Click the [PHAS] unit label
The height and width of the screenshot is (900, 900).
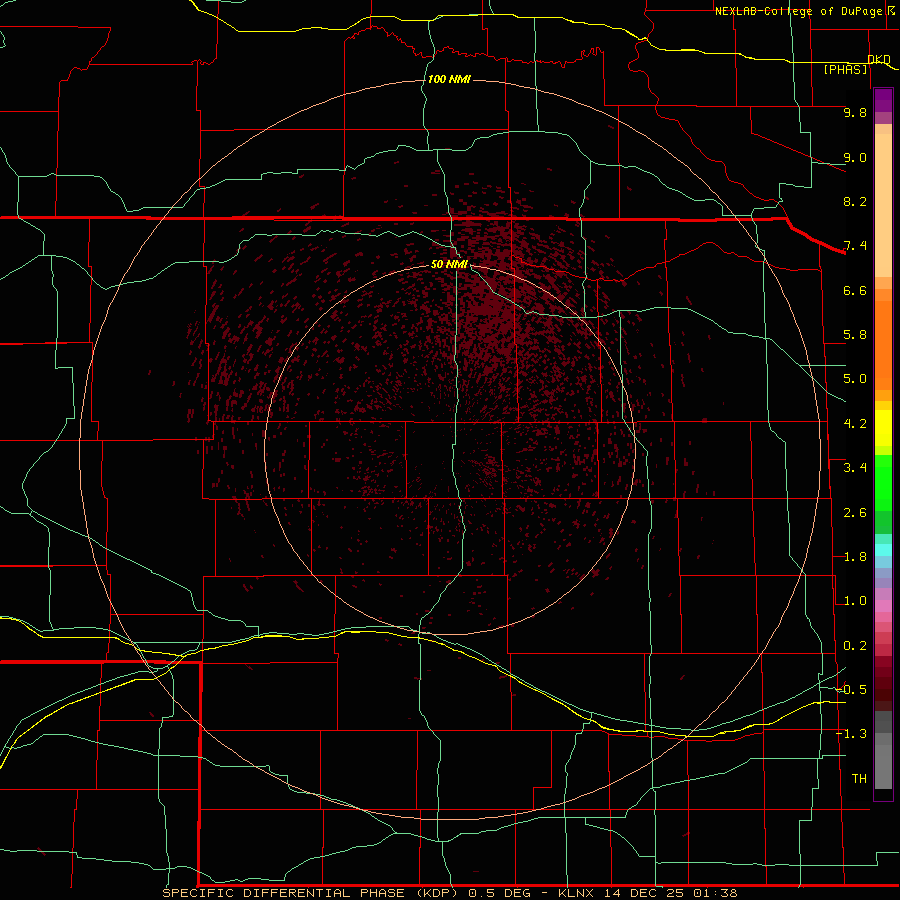pos(845,69)
